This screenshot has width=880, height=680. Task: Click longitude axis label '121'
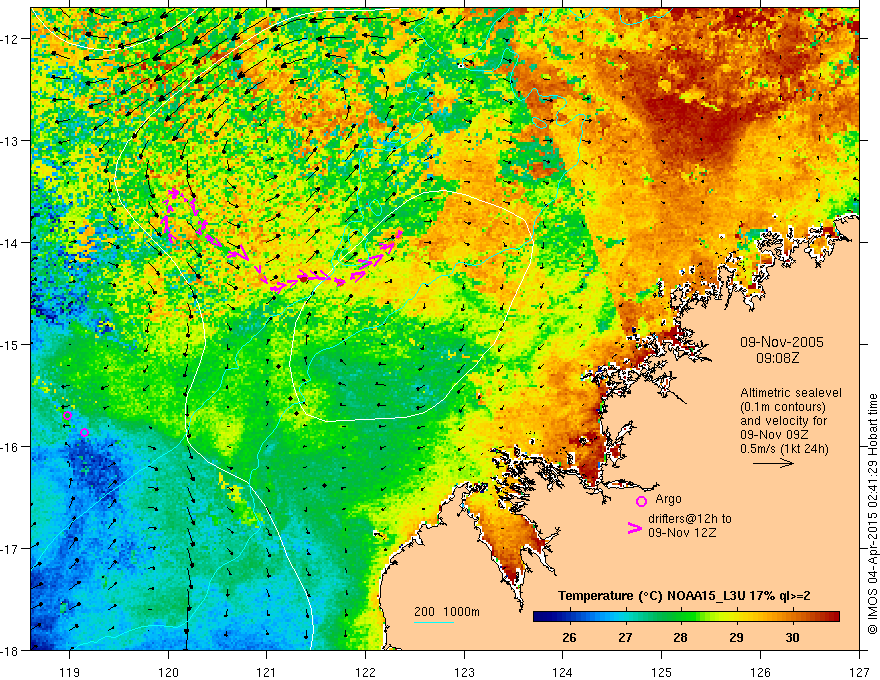(x=267, y=672)
